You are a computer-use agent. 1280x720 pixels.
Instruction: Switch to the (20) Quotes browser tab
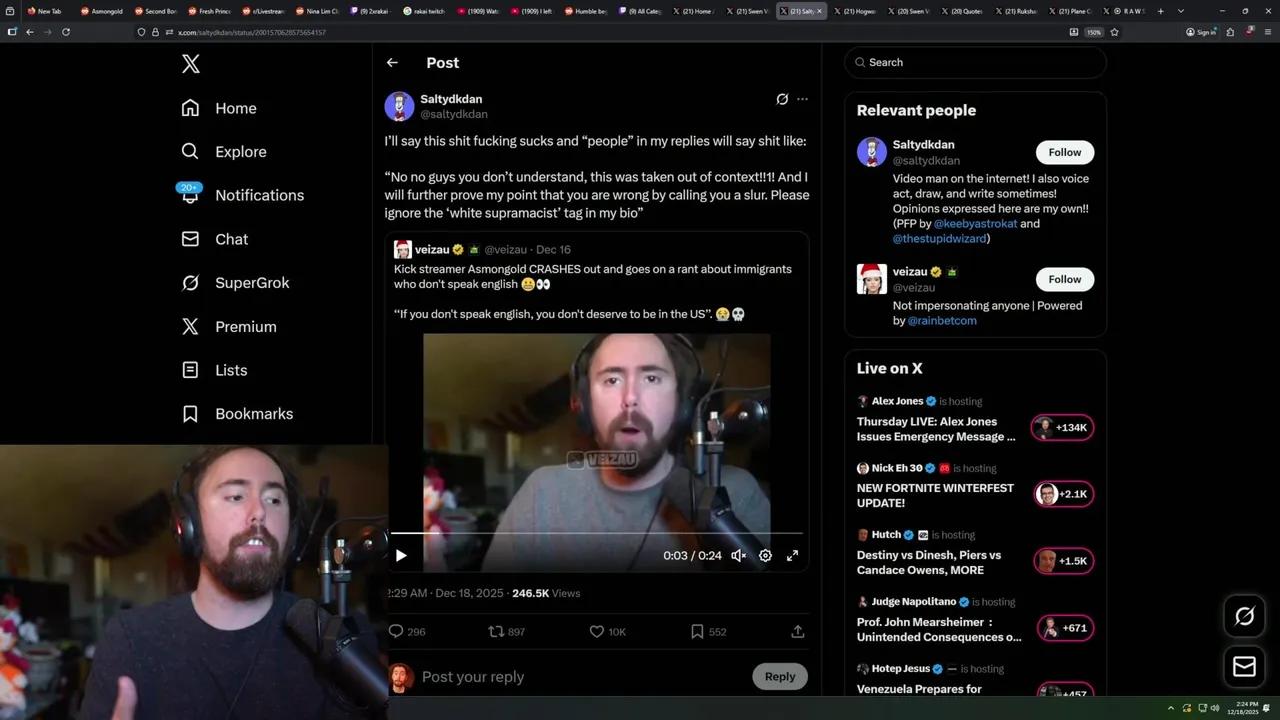[963, 11]
